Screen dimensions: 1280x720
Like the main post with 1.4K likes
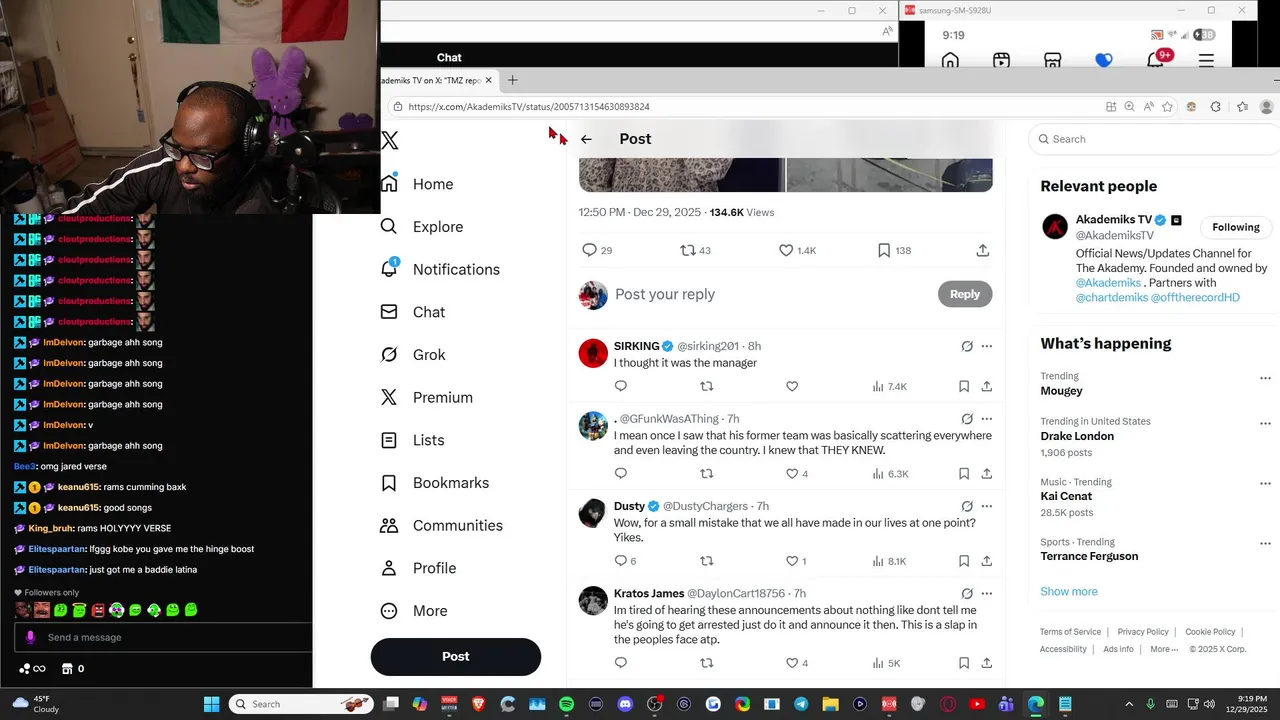point(786,250)
